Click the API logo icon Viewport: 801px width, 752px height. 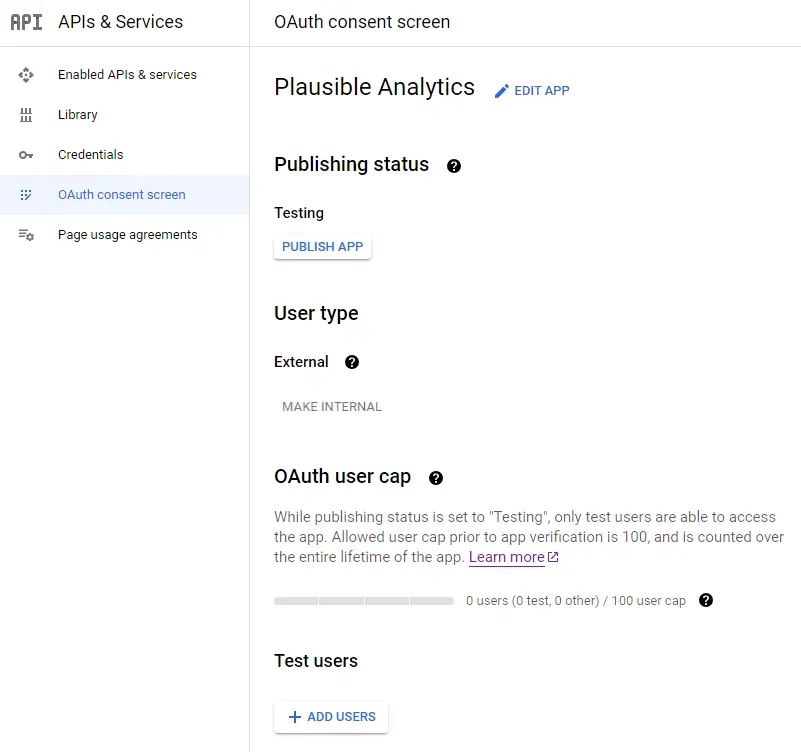coord(27,22)
